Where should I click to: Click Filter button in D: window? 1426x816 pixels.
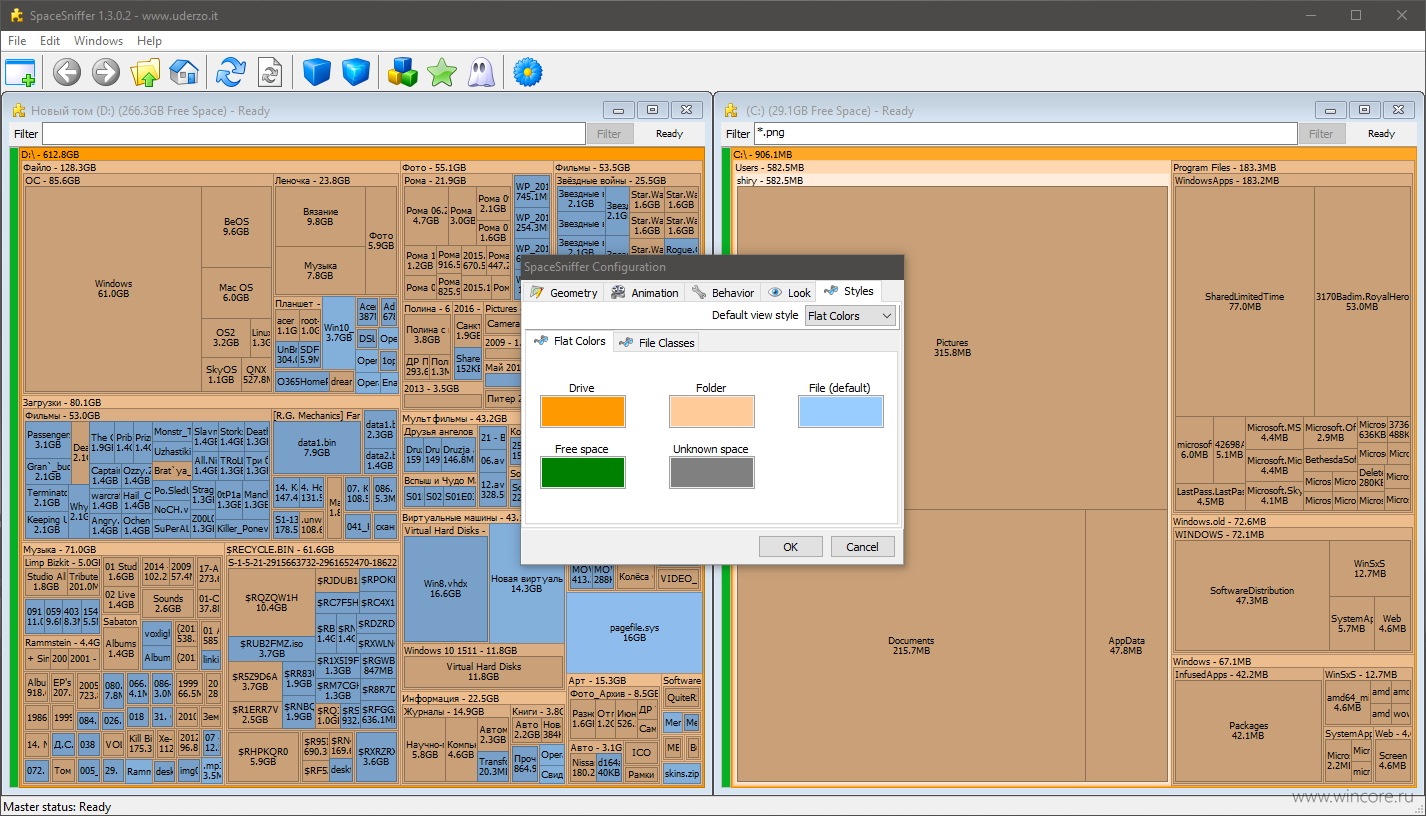click(x=609, y=133)
